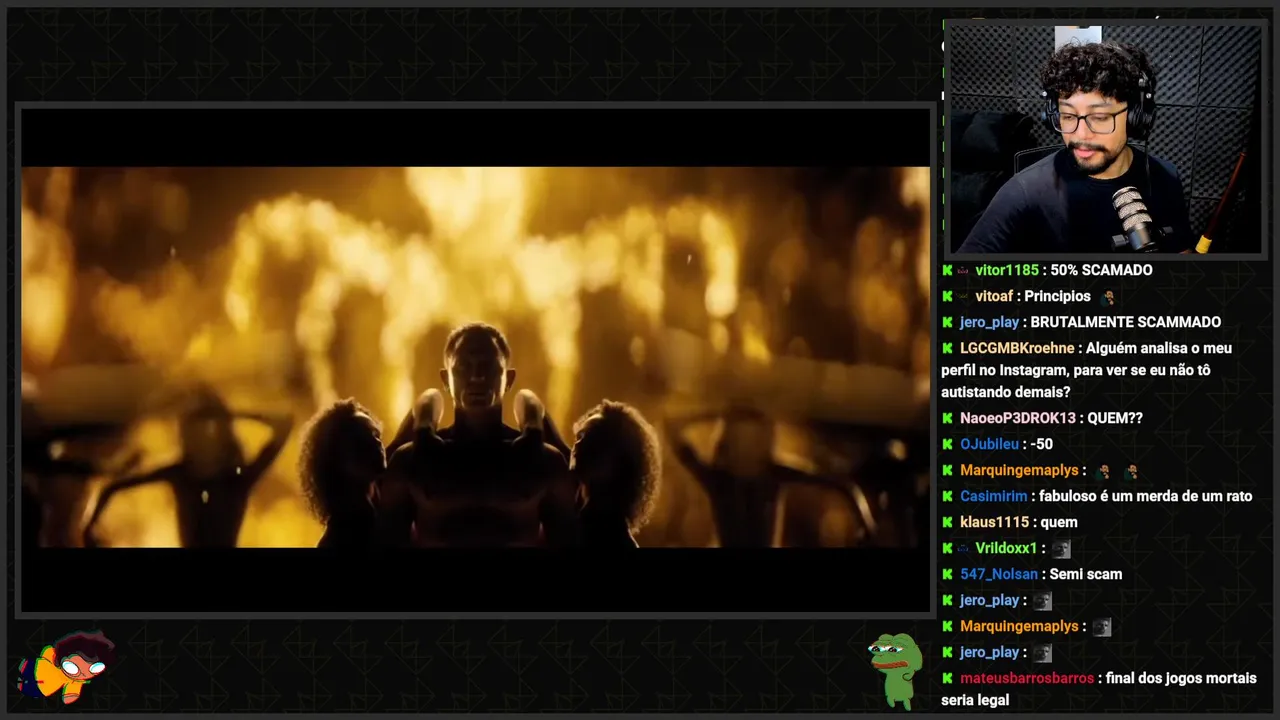Open mateusbarrosbarros's chat profile
The width and height of the screenshot is (1280, 720).
click(x=1027, y=678)
